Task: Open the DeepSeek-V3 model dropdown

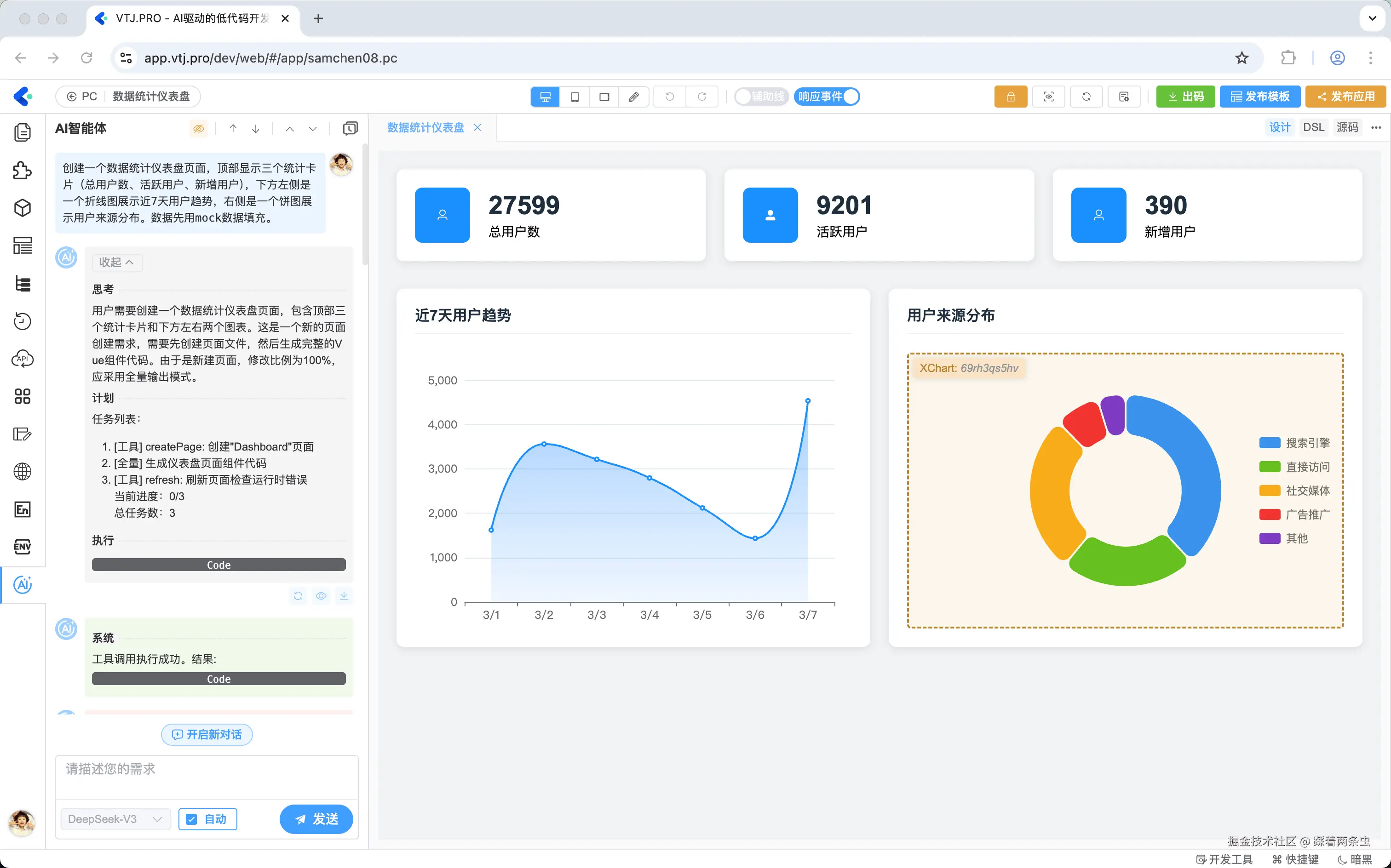Action: pos(115,819)
